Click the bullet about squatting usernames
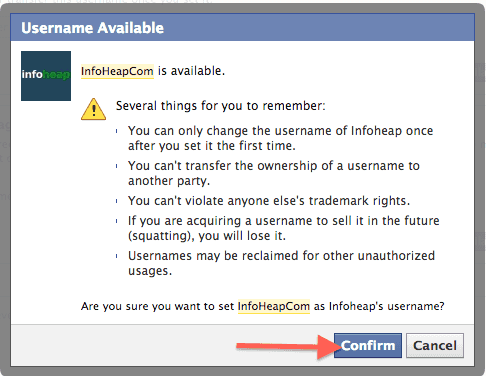Viewport: 486px width, 376px height. (x=284, y=228)
